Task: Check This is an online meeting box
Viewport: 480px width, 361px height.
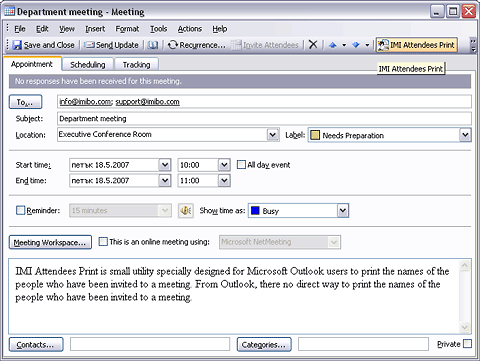Action: 103,241
